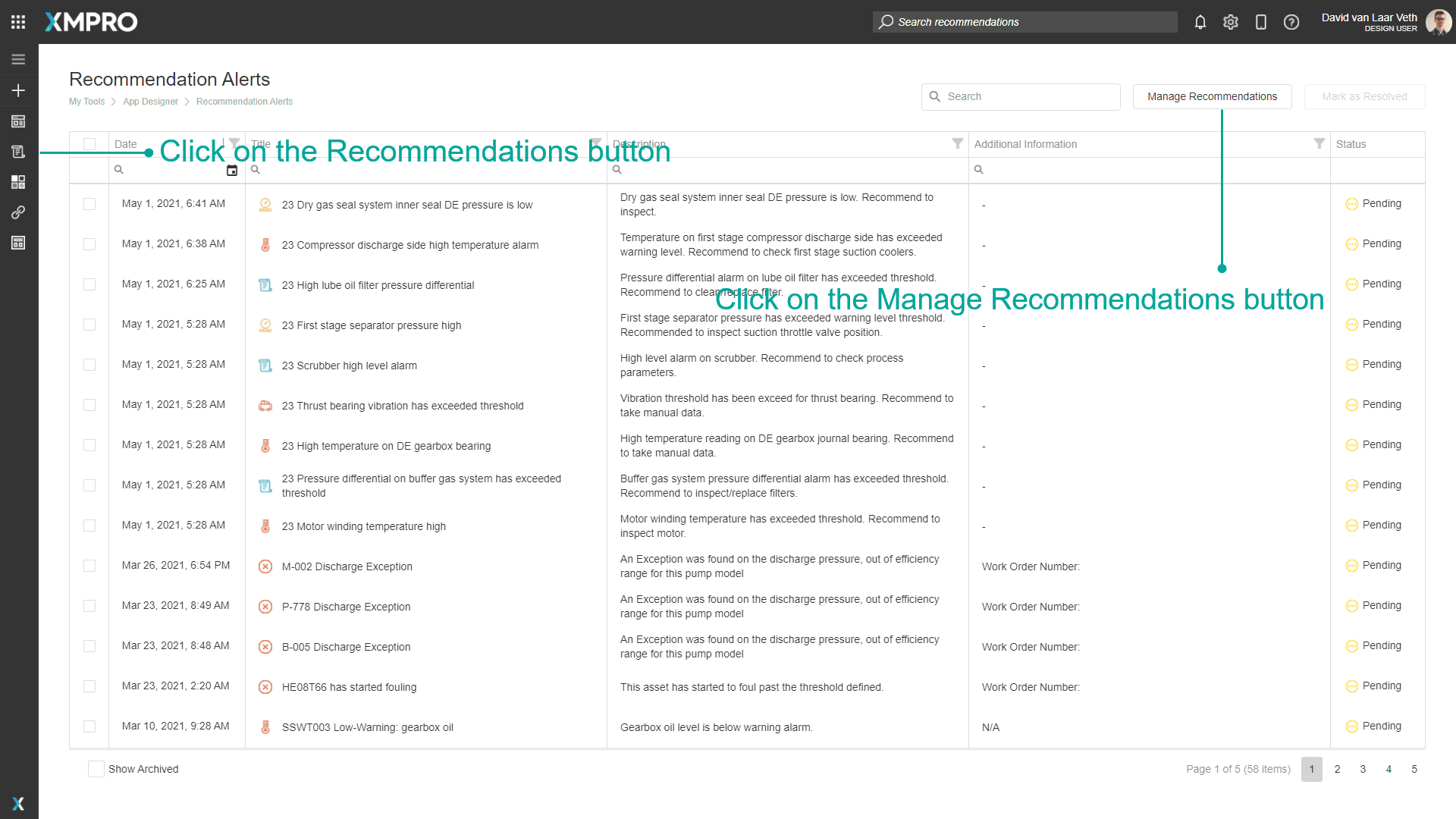Jump to page 5 of results
Viewport: 1456px width, 819px height.
coord(1414,769)
